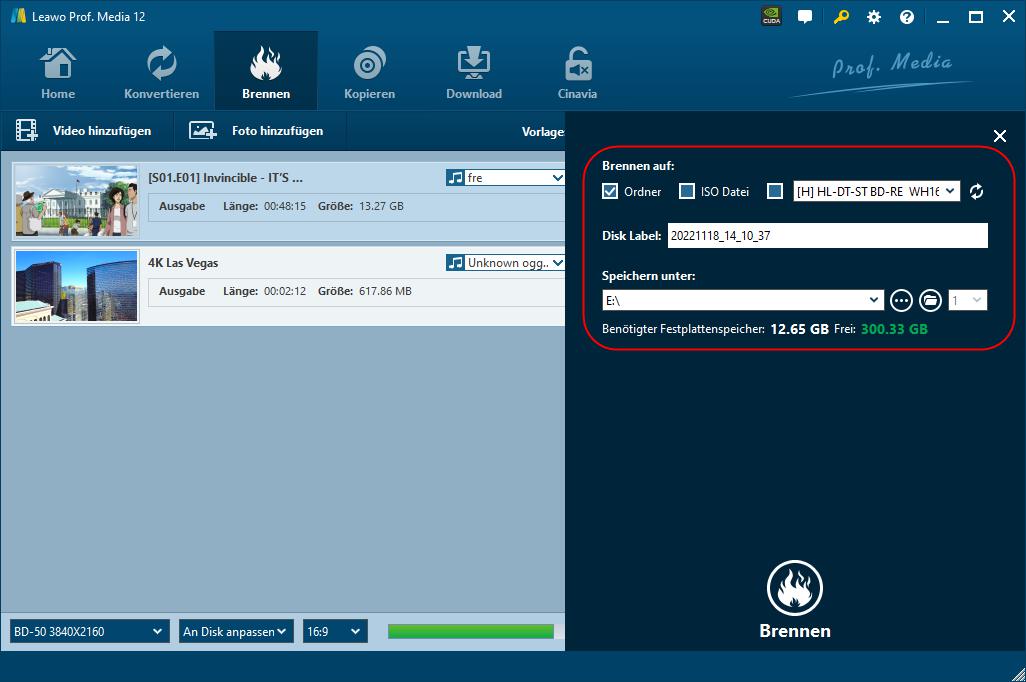The height and width of the screenshot is (682, 1026).
Task: Click the 4K Las Vegas title
Action: pyautogui.click(x=183, y=262)
